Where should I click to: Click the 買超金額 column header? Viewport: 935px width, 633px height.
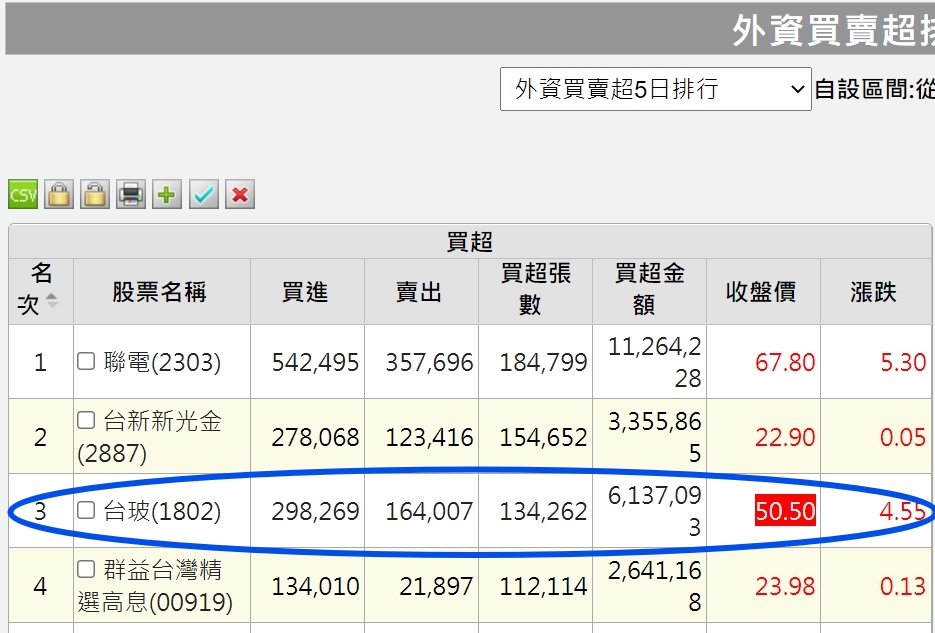(x=649, y=290)
